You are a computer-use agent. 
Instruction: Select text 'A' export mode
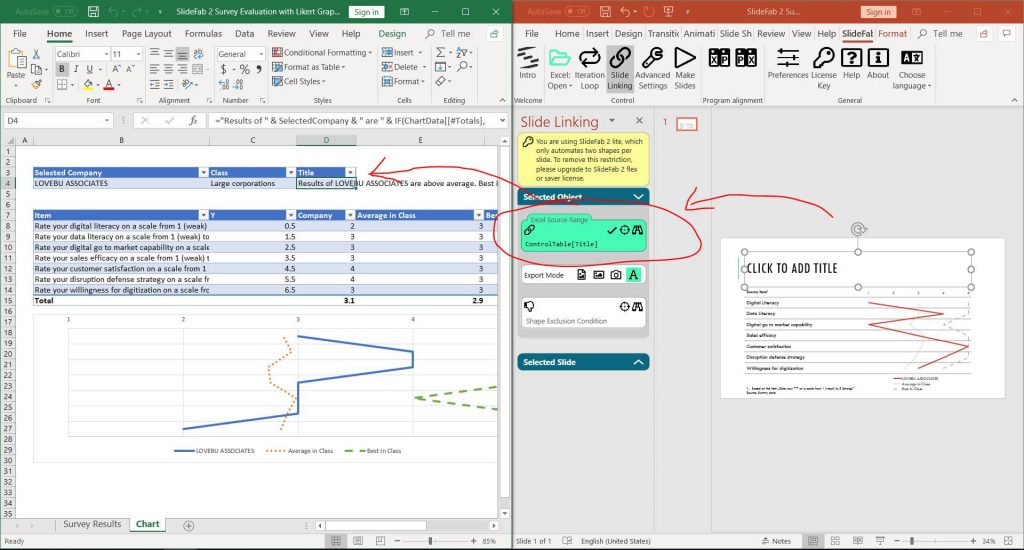point(633,275)
